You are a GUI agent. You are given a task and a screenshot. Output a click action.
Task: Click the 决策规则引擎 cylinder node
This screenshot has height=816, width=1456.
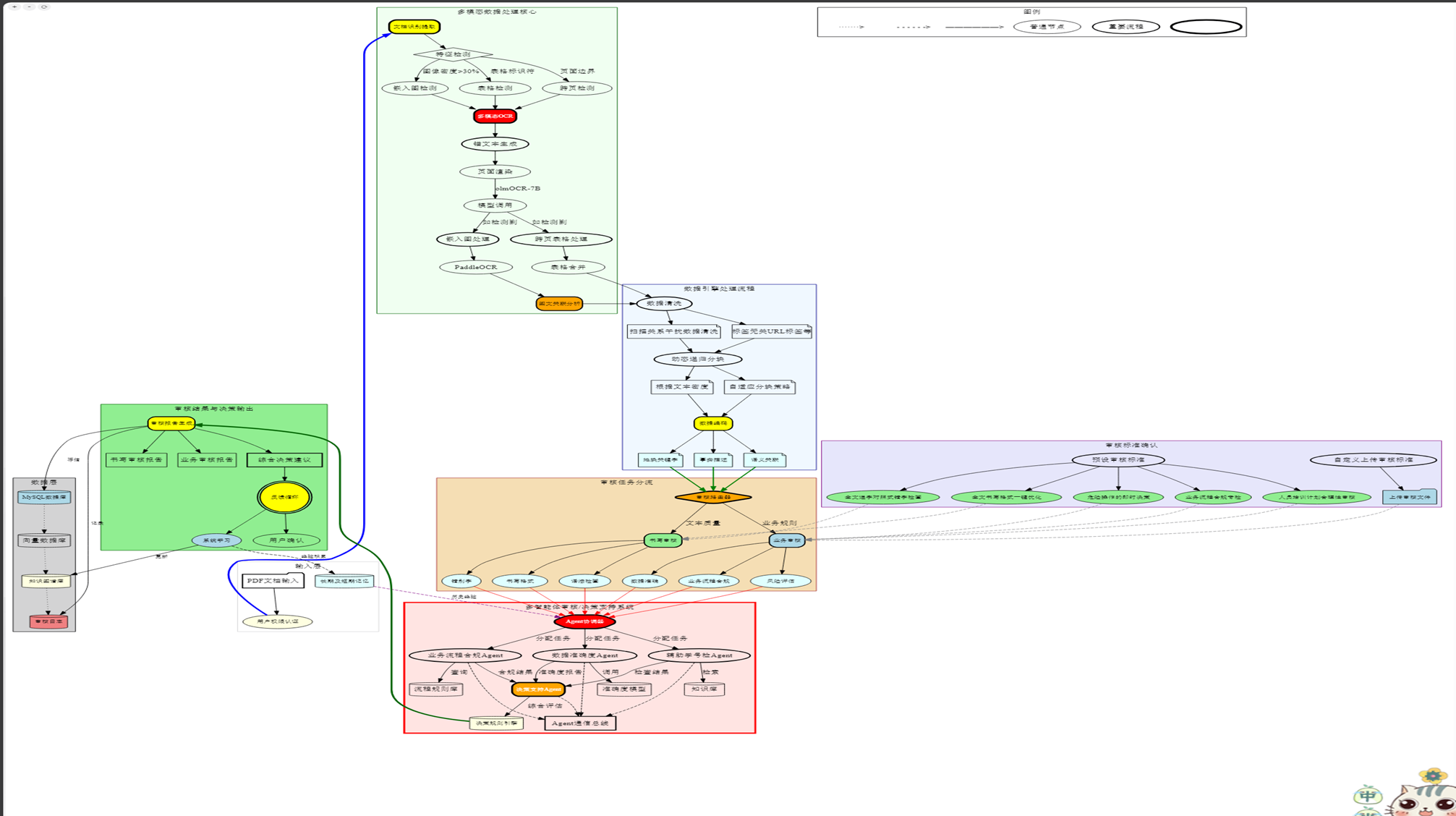(496, 723)
